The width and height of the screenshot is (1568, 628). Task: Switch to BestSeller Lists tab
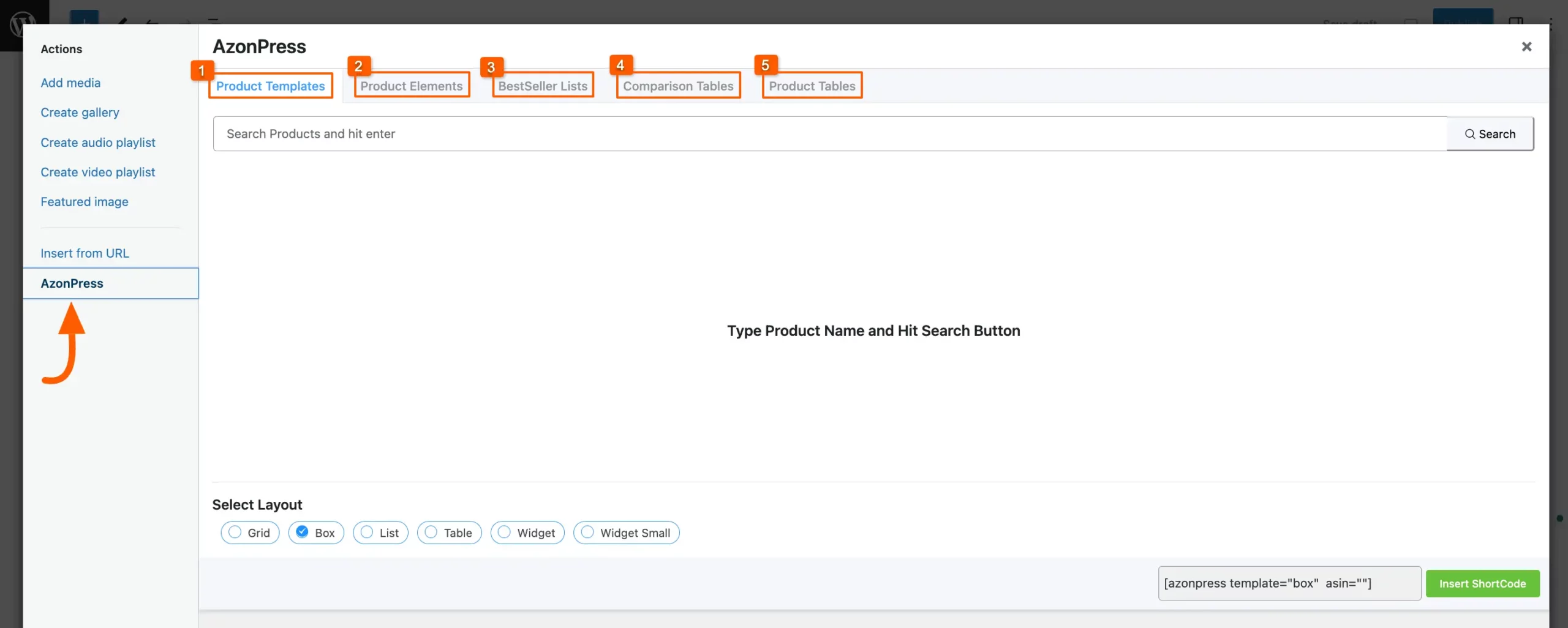click(542, 86)
